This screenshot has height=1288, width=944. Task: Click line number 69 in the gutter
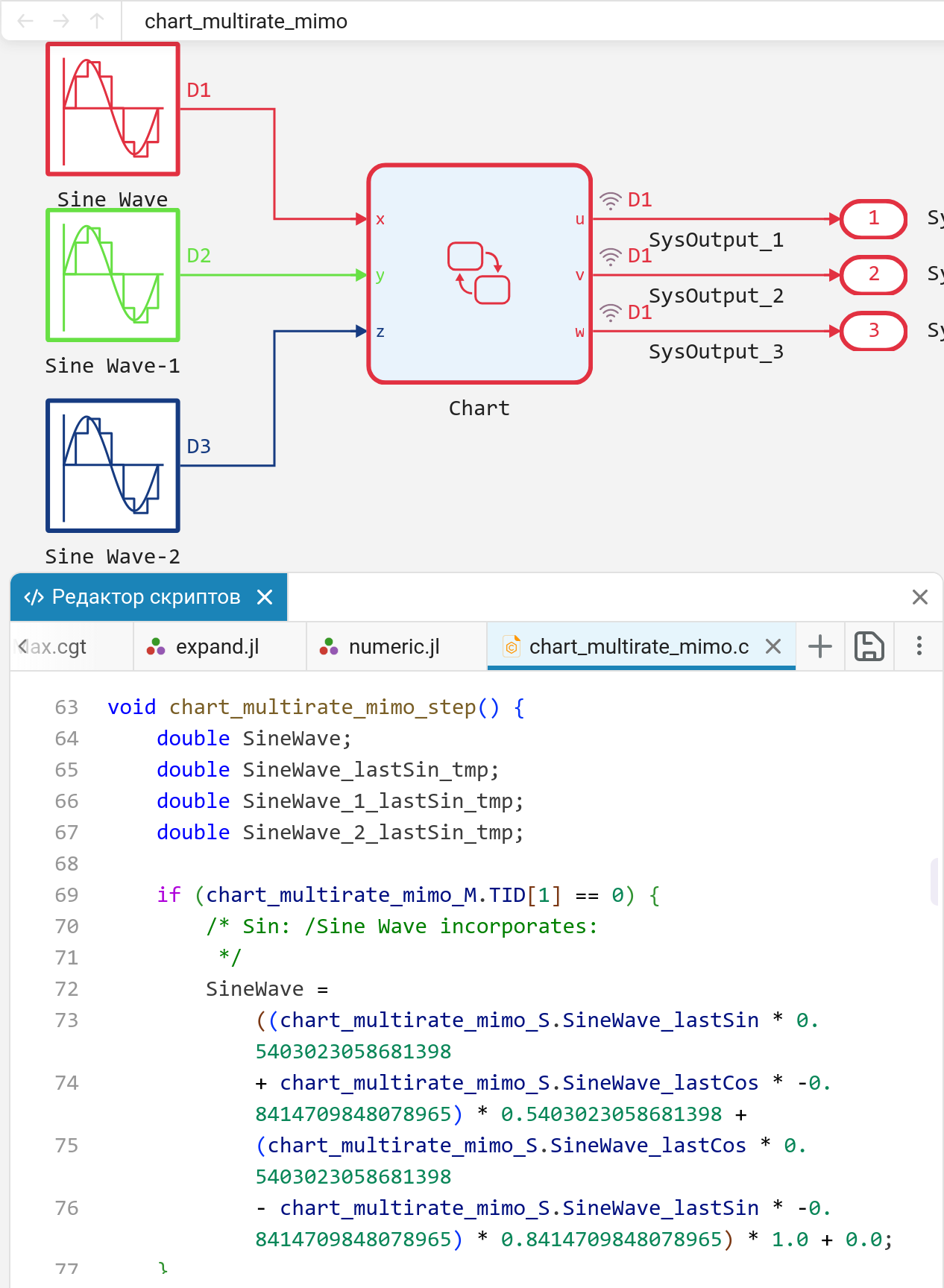point(67,894)
